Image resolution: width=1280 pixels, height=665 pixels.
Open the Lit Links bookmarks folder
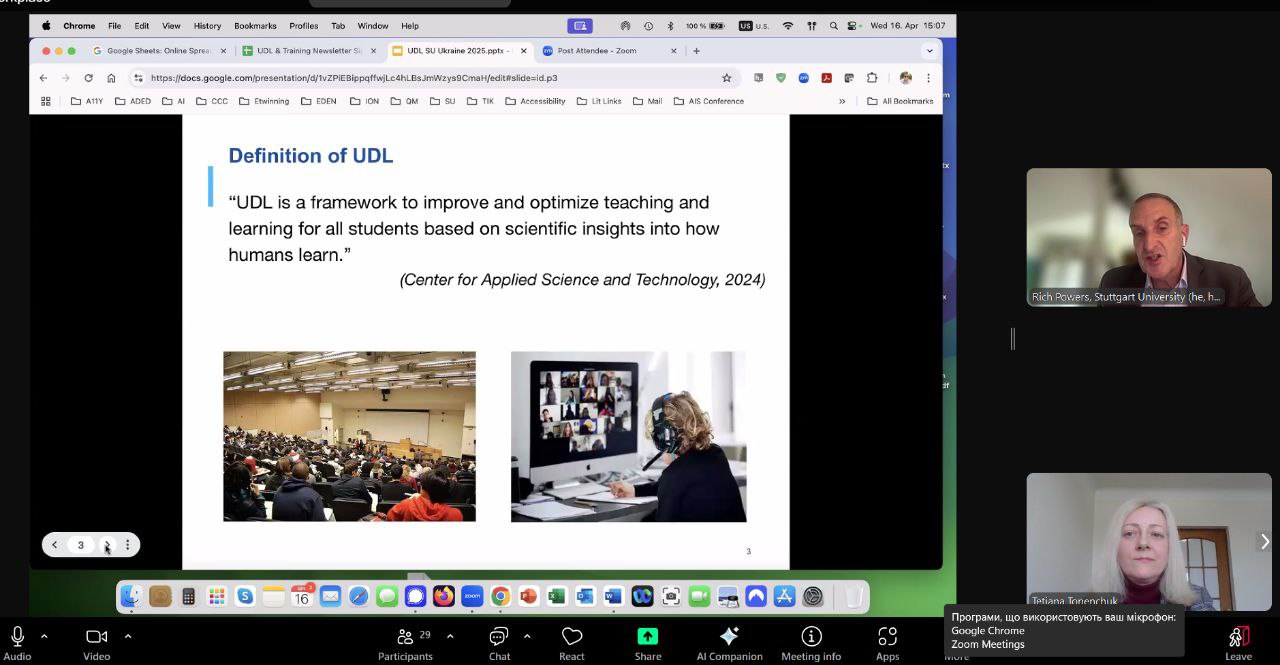point(599,101)
